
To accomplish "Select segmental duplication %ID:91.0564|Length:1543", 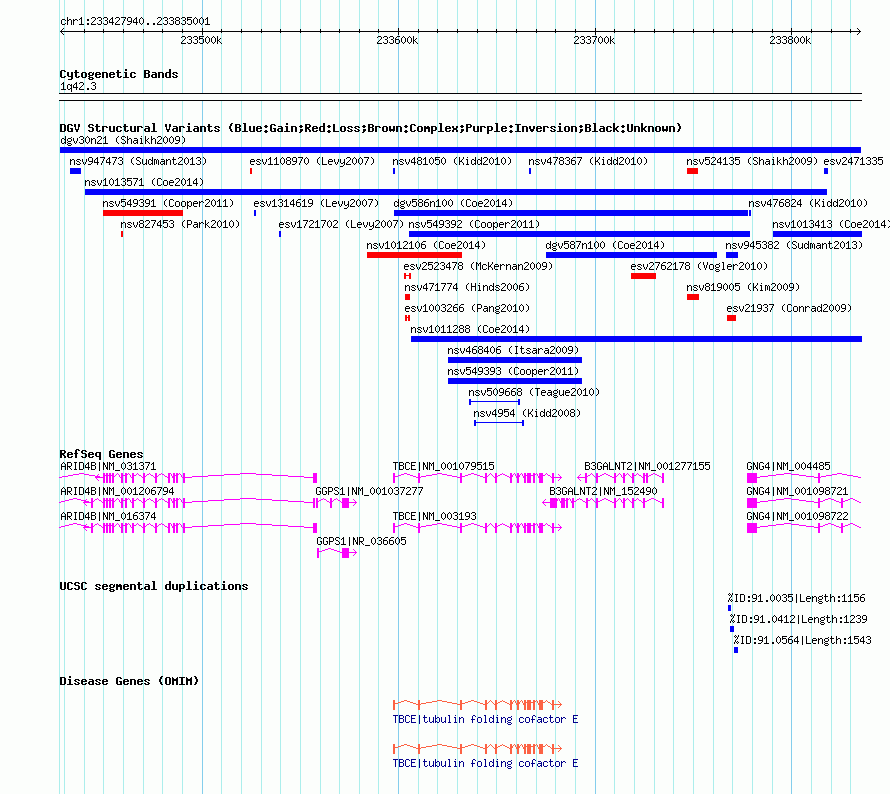I will tap(803, 640).
